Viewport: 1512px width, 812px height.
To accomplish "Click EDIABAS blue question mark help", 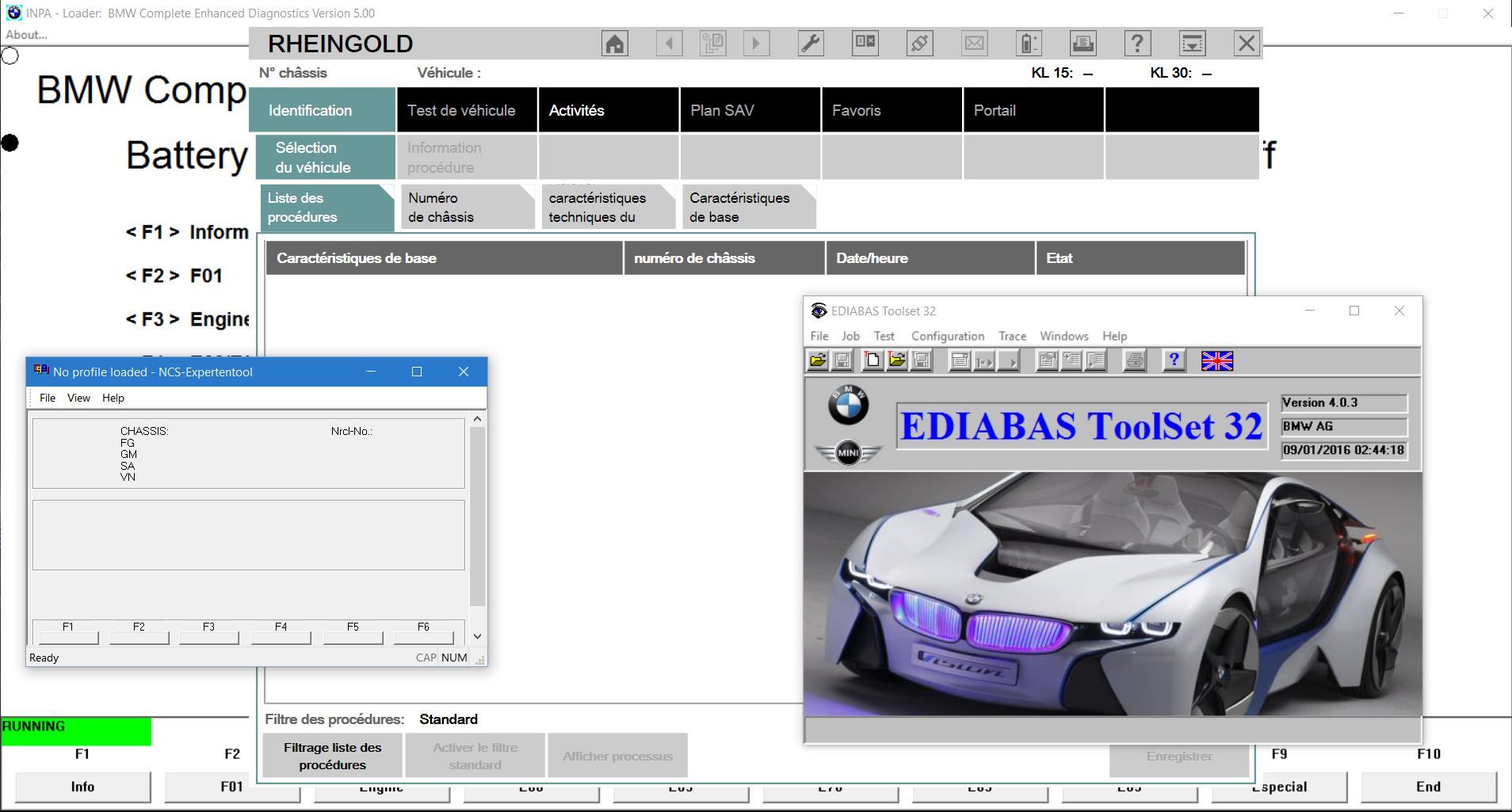I will (x=1174, y=361).
